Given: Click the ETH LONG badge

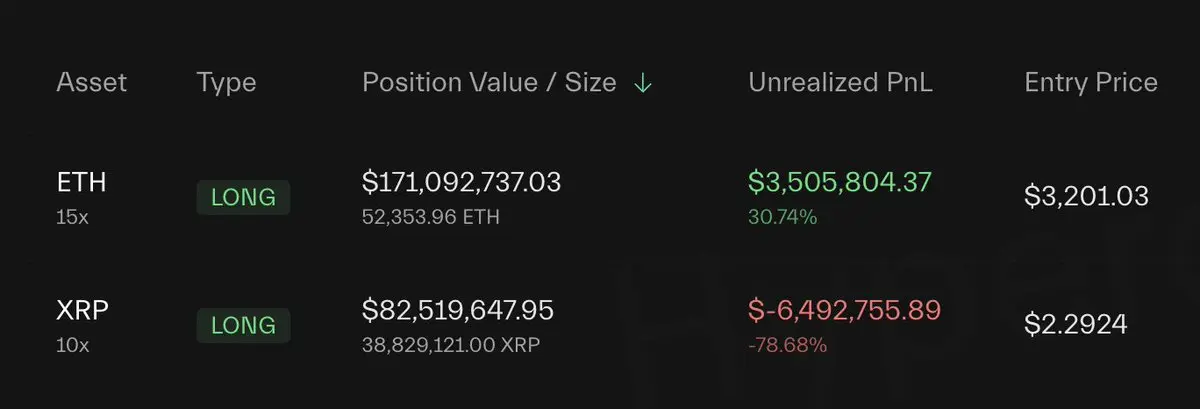Looking at the screenshot, I should (x=243, y=197).
